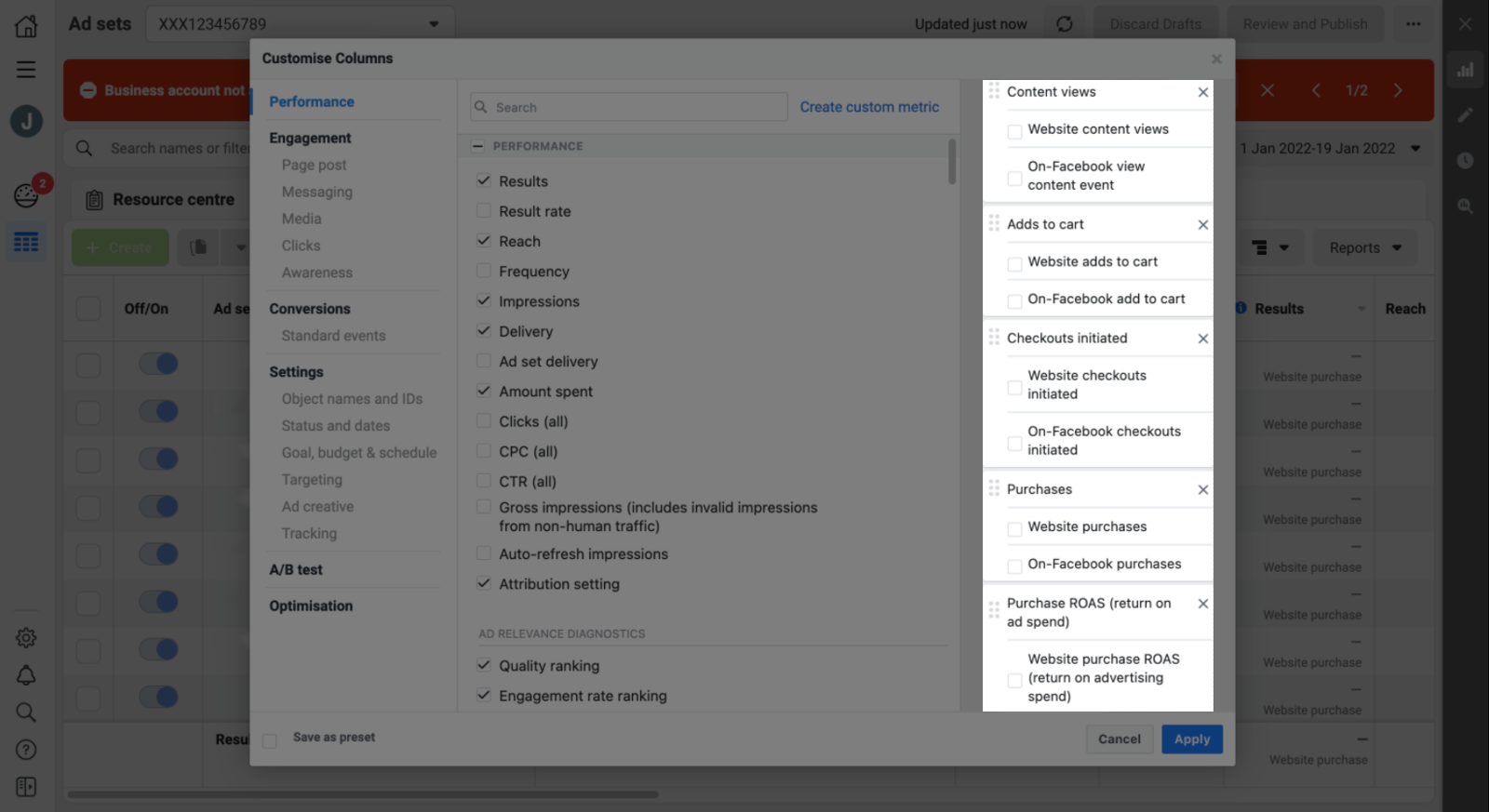Screen dimensions: 1489x812
Task: Open the settings gear in sidebar
Action: click(26, 637)
